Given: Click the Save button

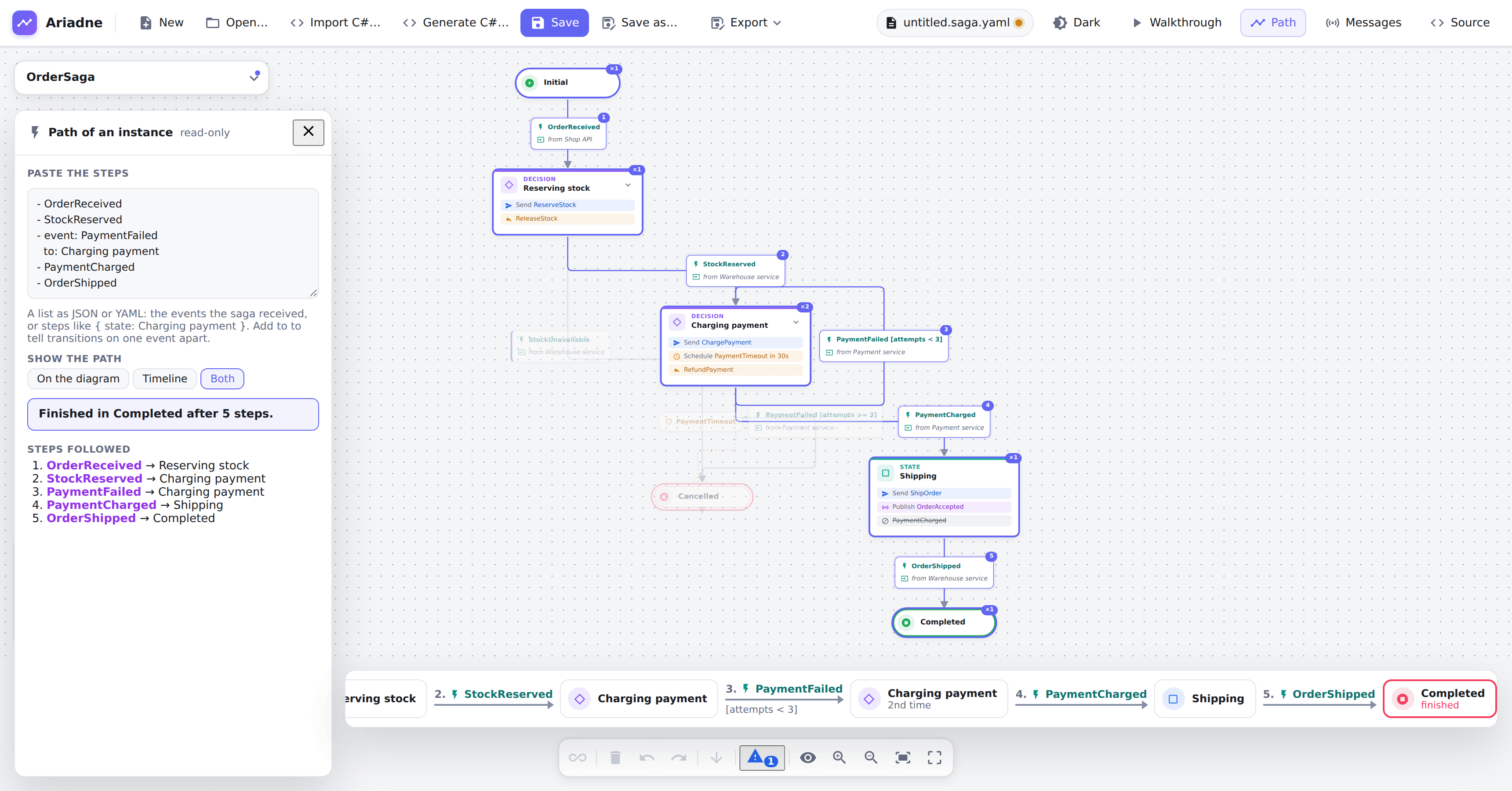Looking at the screenshot, I should [x=555, y=22].
